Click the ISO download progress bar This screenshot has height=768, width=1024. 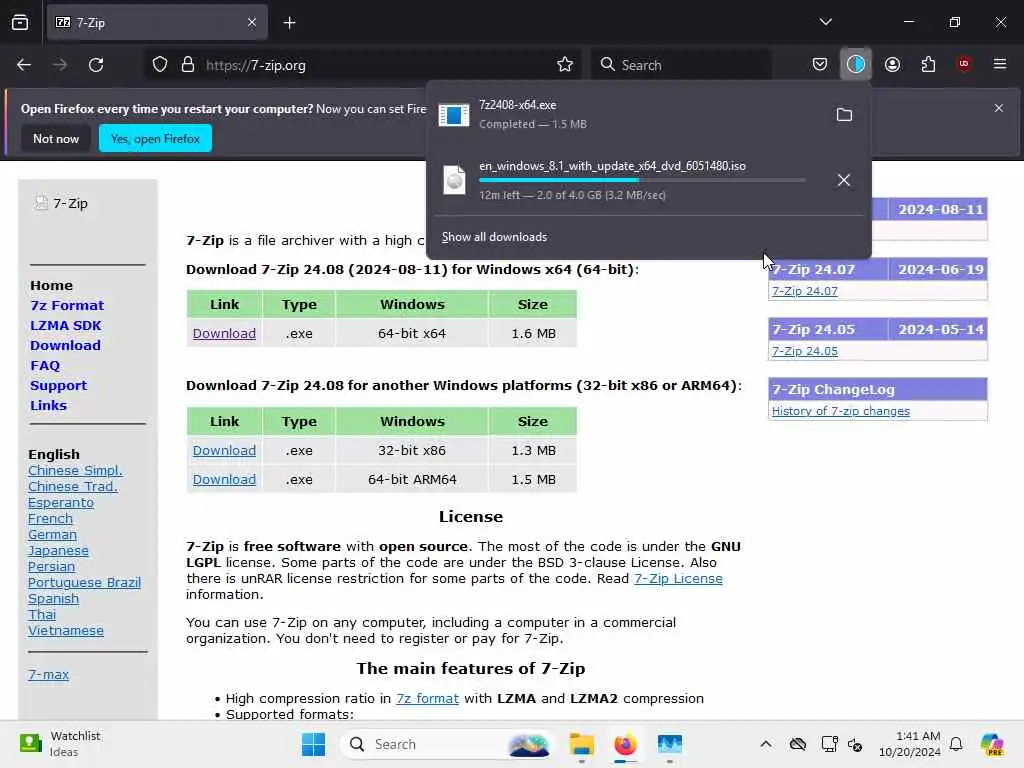pyautogui.click(x=642, y=180)
